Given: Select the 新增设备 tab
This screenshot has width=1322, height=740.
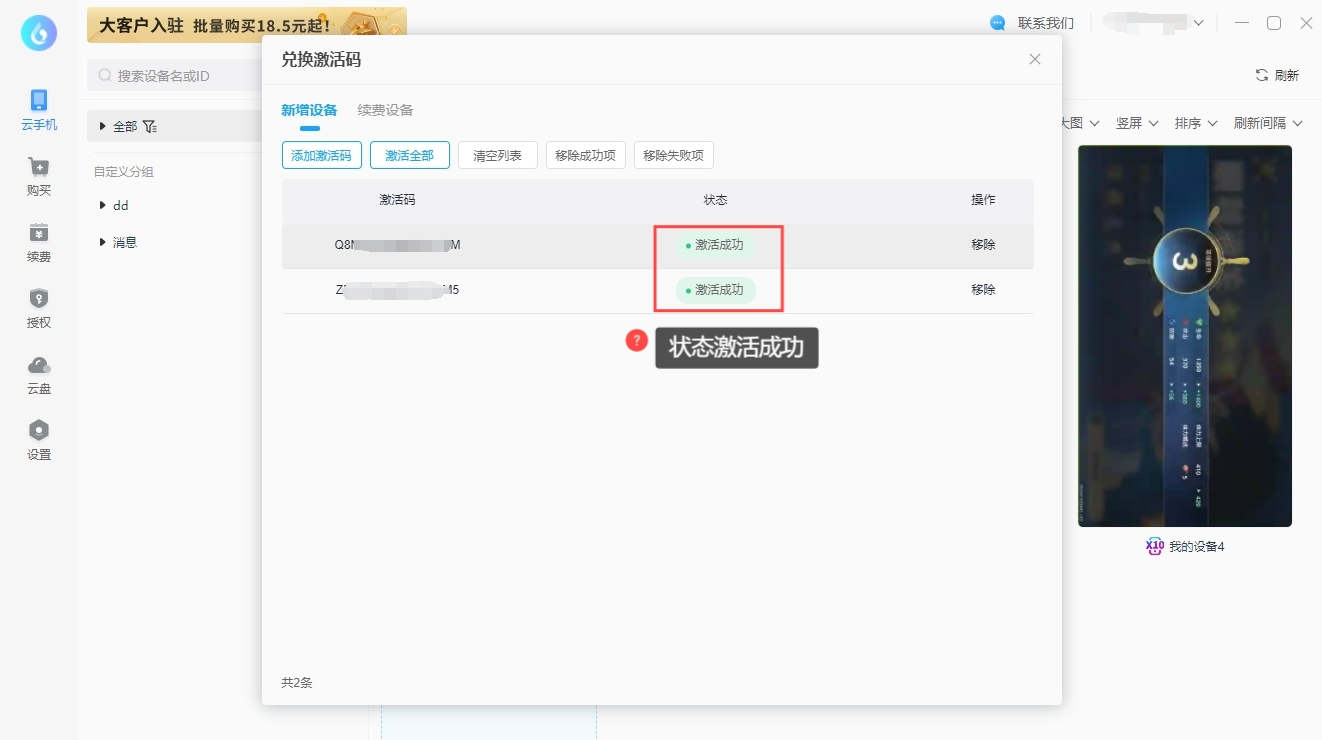Looking at the screenshot, I should coord(309,110).
